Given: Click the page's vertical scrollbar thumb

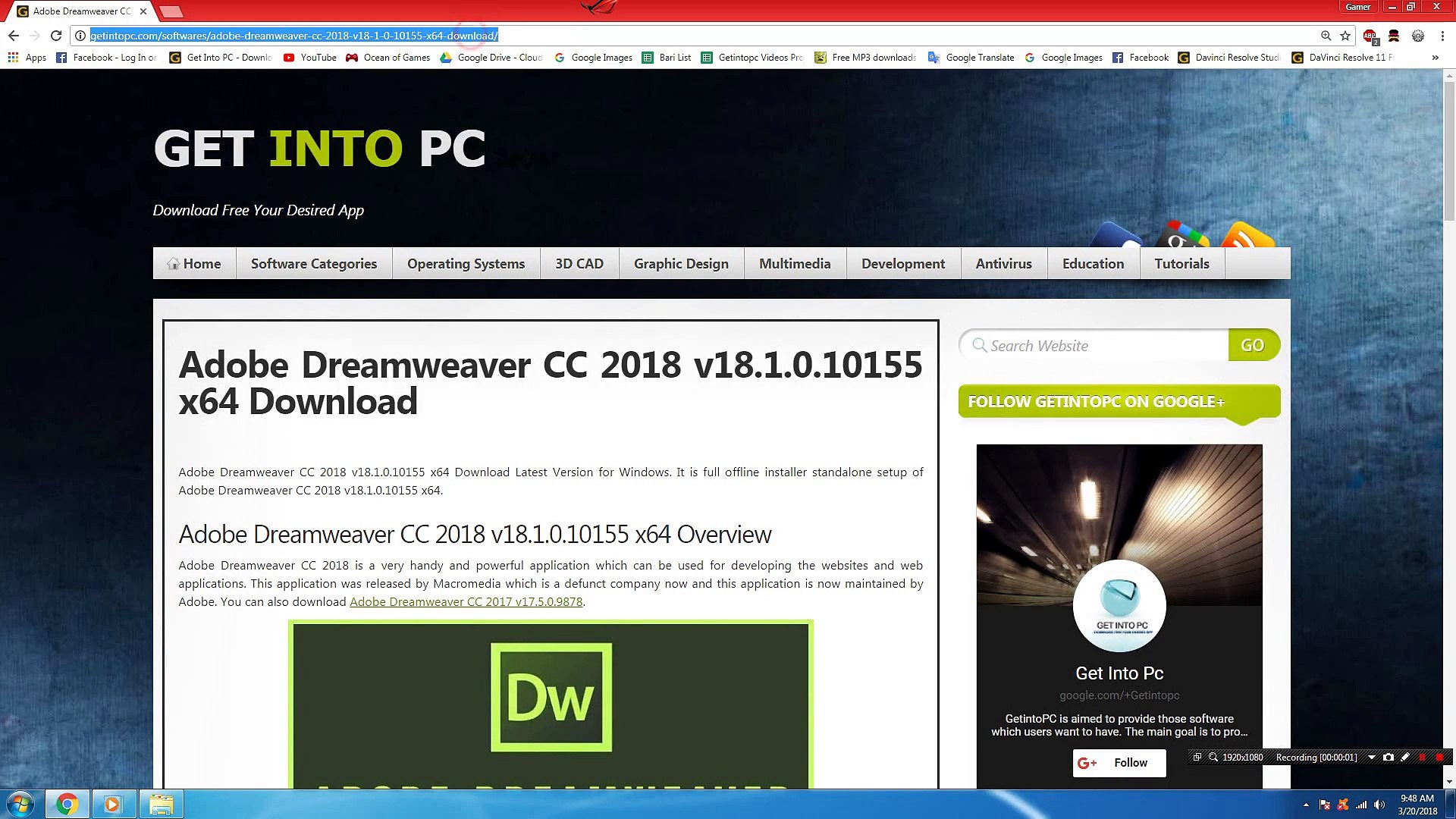Looking at the screenshot, I should point(1449,152).
